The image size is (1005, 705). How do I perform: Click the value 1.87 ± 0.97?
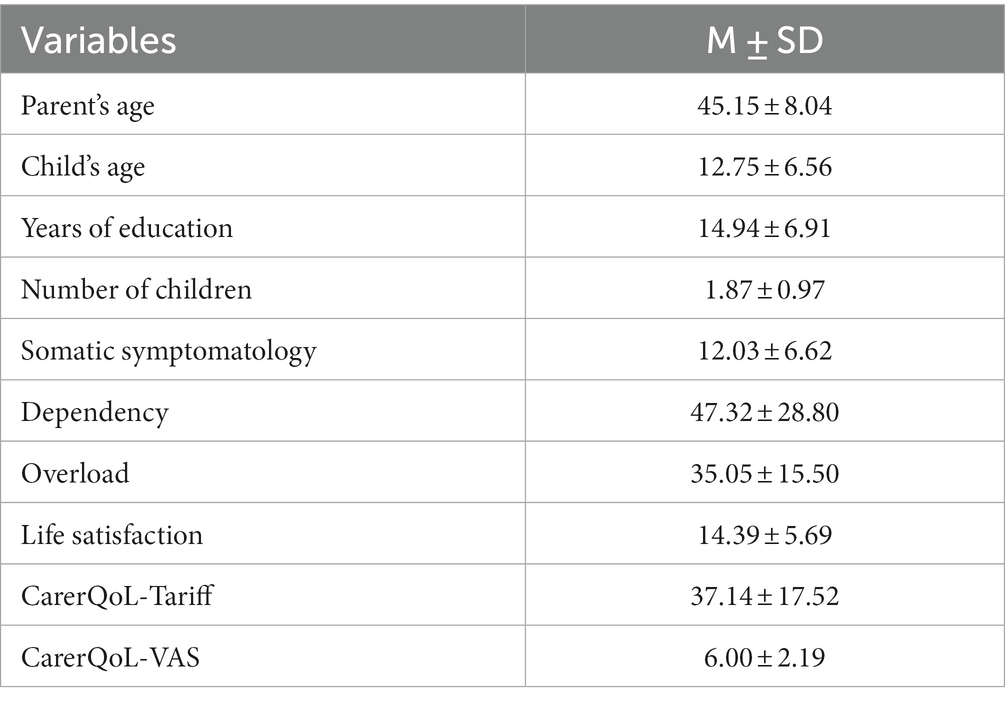[765, 290]
